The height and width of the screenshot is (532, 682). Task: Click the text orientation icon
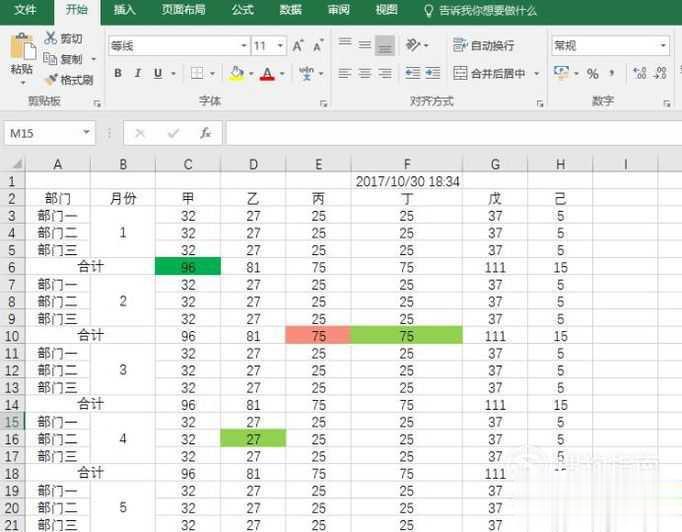click(x=413, y=45)
